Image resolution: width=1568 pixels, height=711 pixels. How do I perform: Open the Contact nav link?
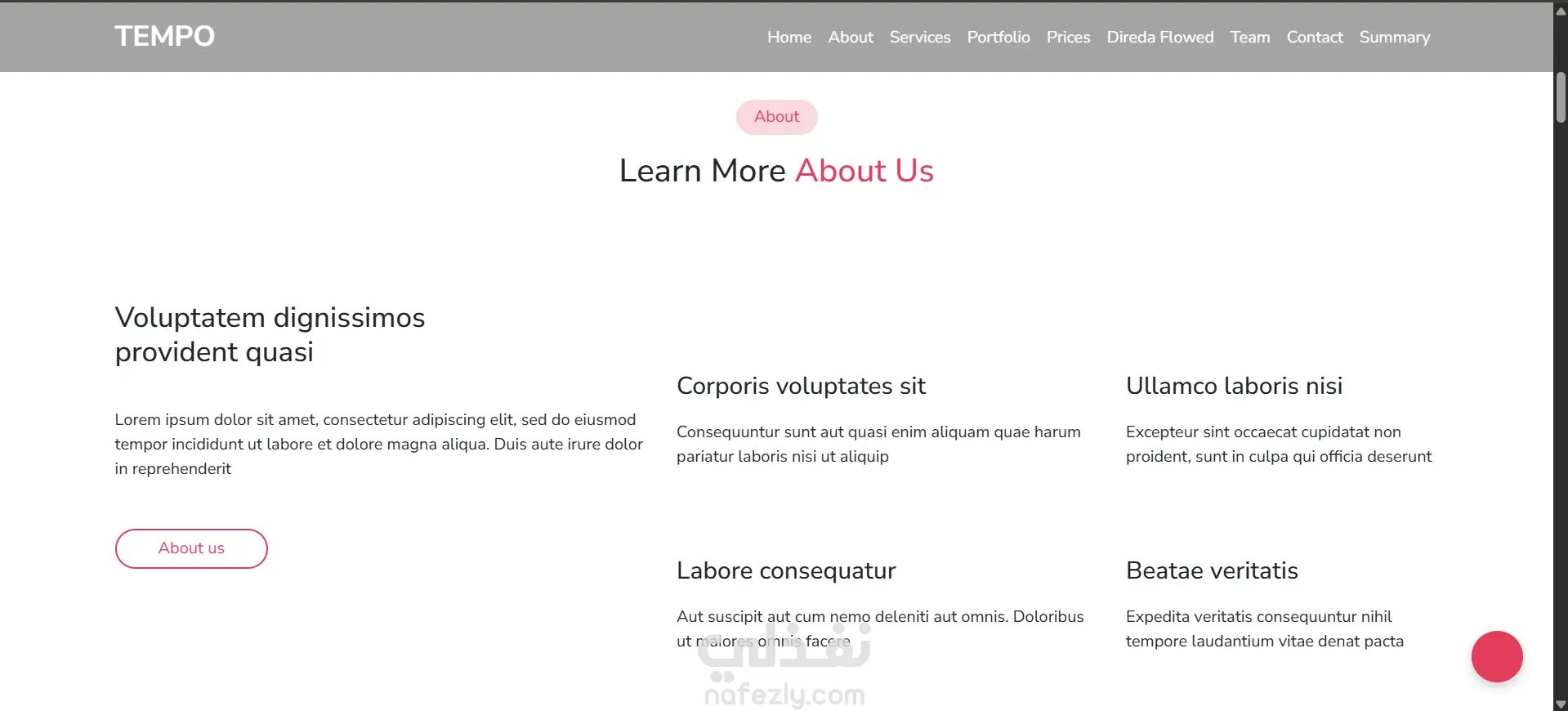pos(1315,37)
